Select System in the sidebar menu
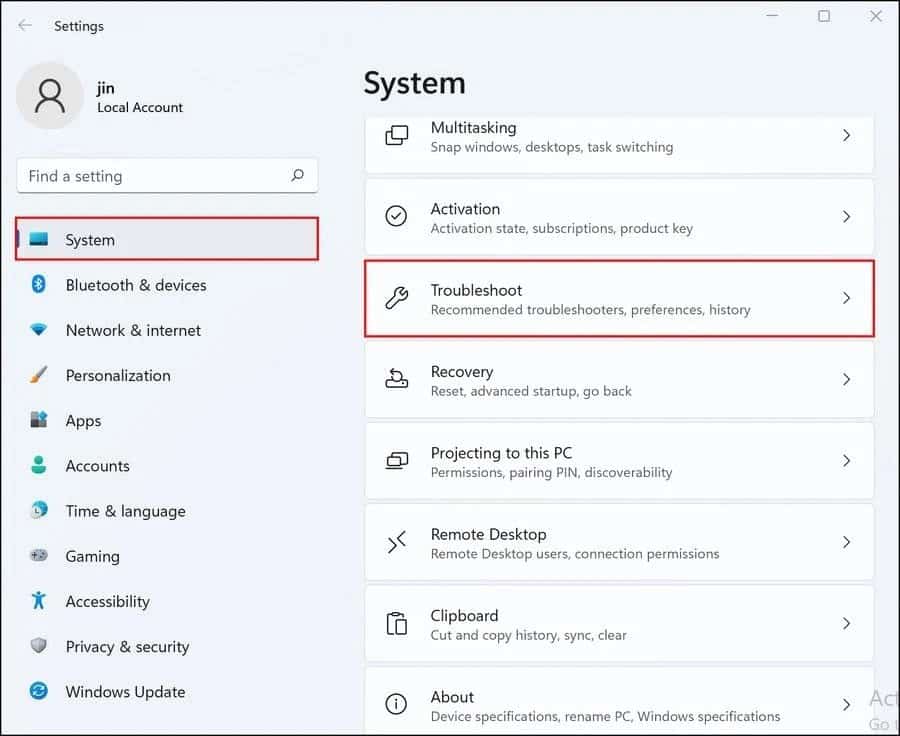Screen dimensions: 900x736 [x=90, y=240]
